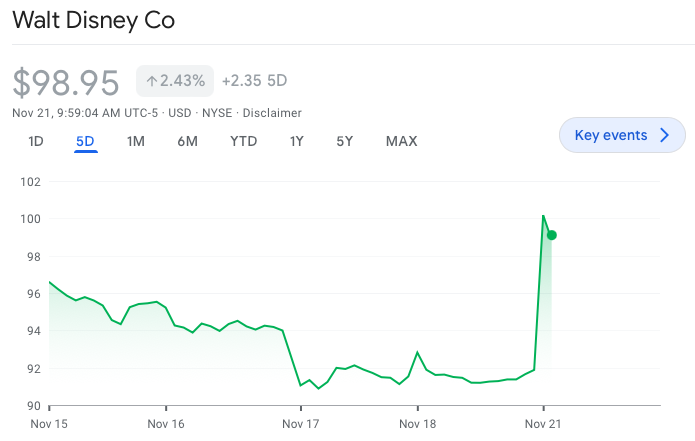Click the up arrow in percent badge
This screenshot has width=695, height=441.
pyautogui.click(x=152, y=81)
